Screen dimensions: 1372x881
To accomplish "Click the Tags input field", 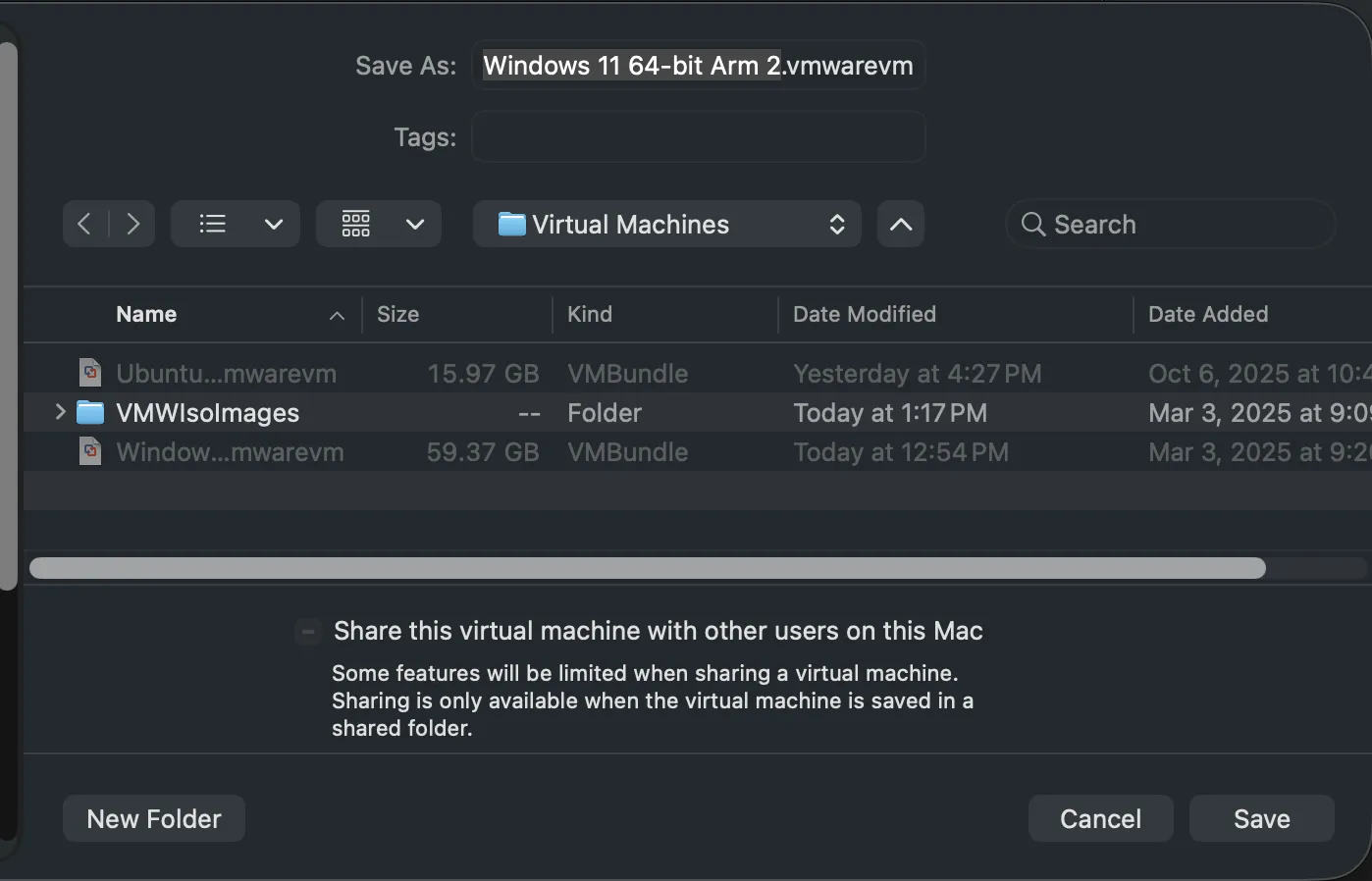I will pyautogui.click(x=699, y=137).
